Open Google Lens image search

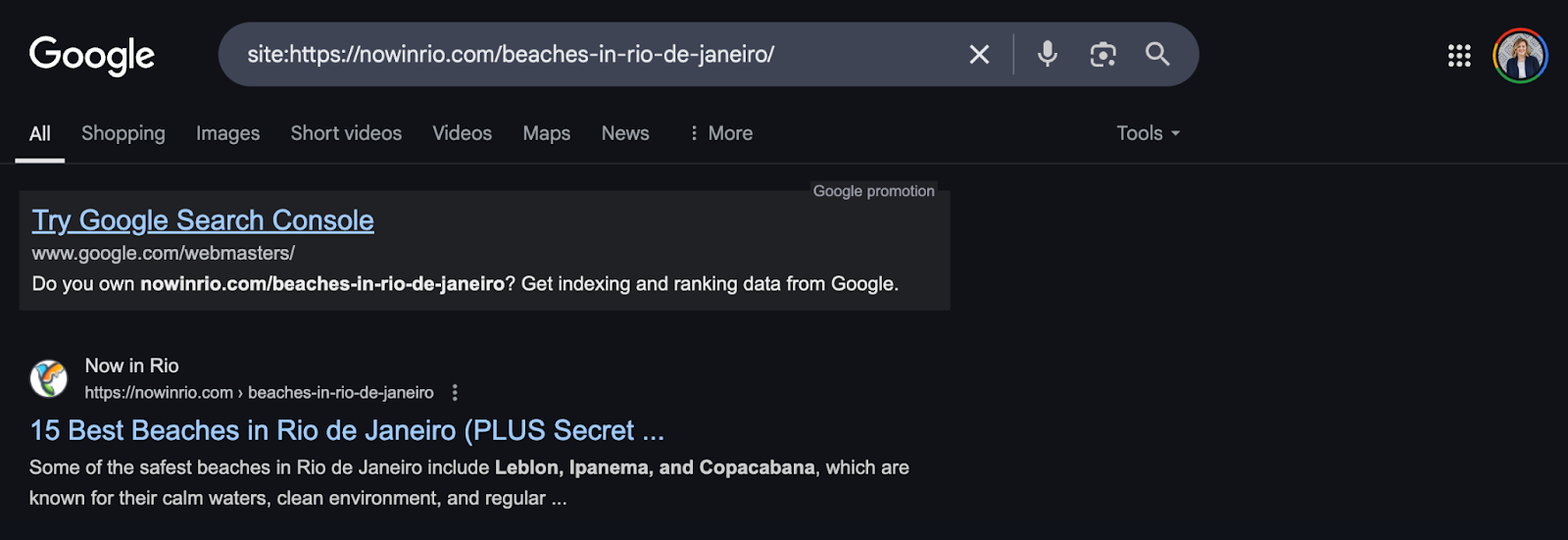click(1102, 55)
